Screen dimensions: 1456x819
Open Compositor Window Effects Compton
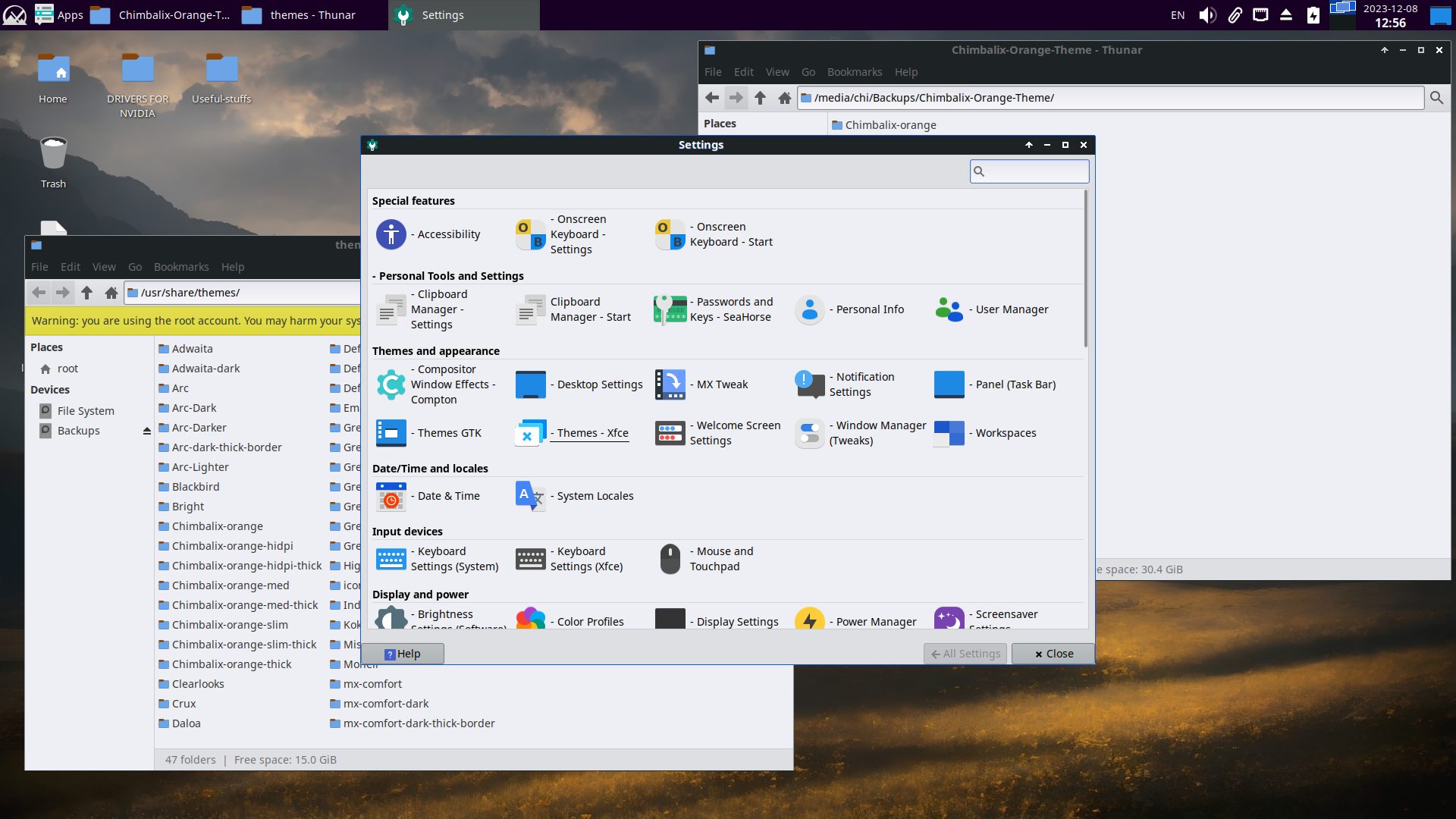[391, 384]
